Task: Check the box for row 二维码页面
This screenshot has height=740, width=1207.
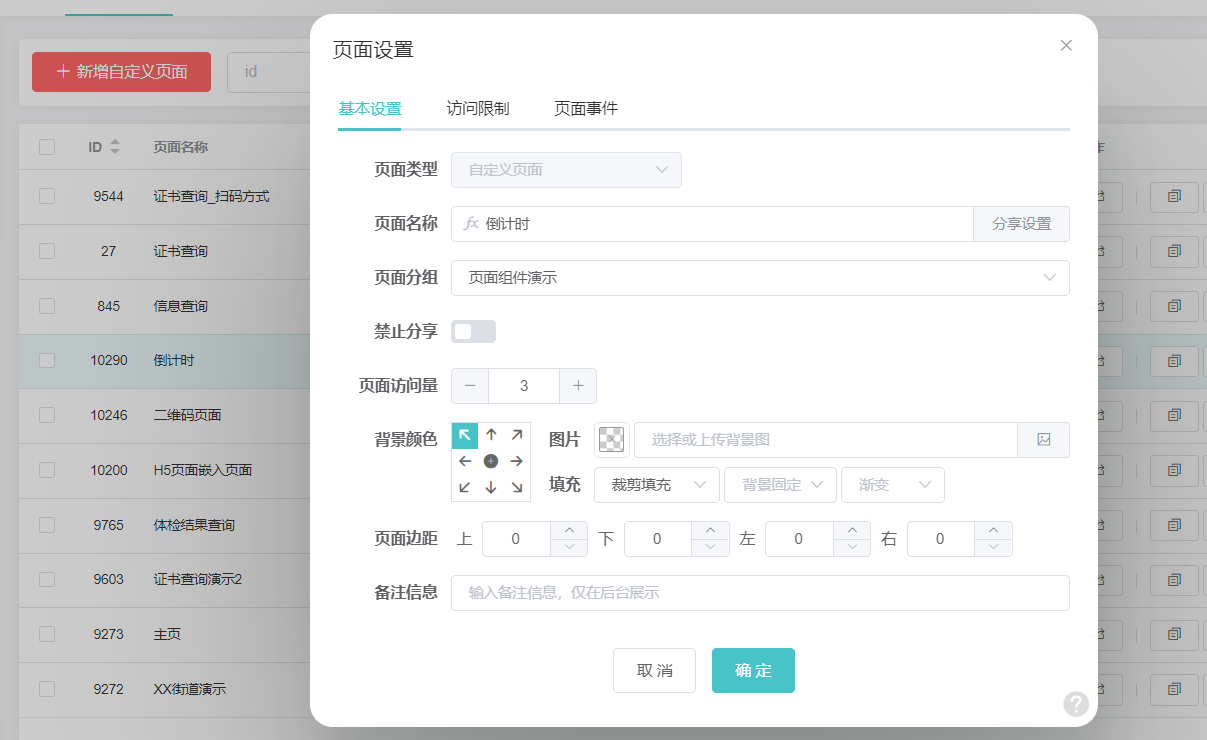Action: point(47,415)
